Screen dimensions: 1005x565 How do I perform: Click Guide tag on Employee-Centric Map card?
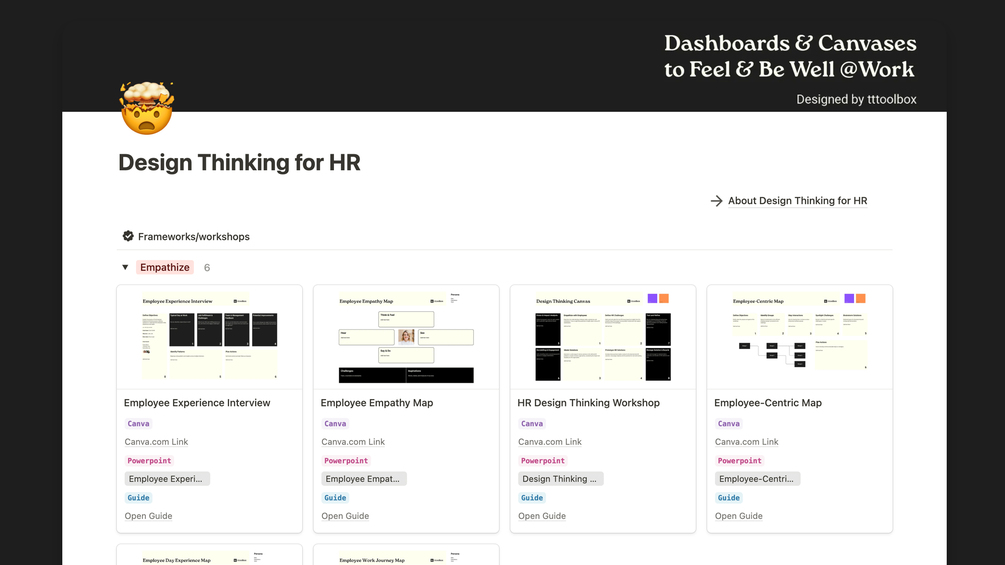729,498
